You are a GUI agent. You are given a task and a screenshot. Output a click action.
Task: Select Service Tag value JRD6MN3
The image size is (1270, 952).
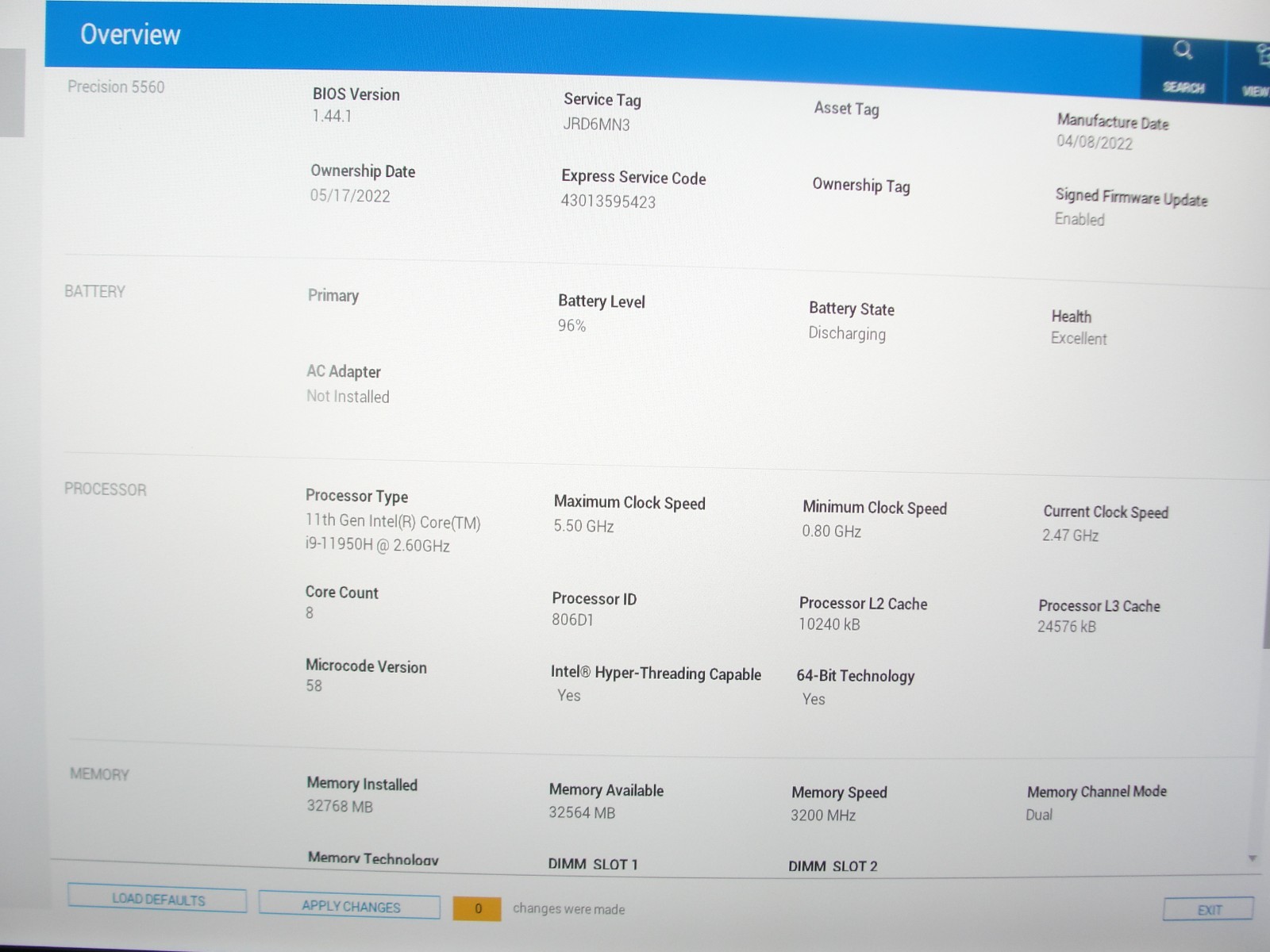596,124
